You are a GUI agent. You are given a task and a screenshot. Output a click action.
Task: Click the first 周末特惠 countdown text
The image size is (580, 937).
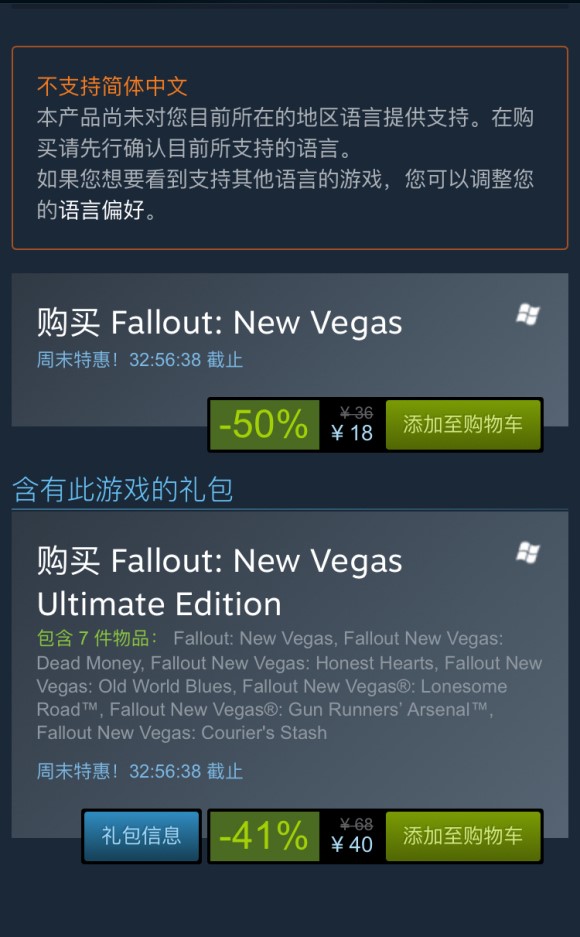click(140, 360)
